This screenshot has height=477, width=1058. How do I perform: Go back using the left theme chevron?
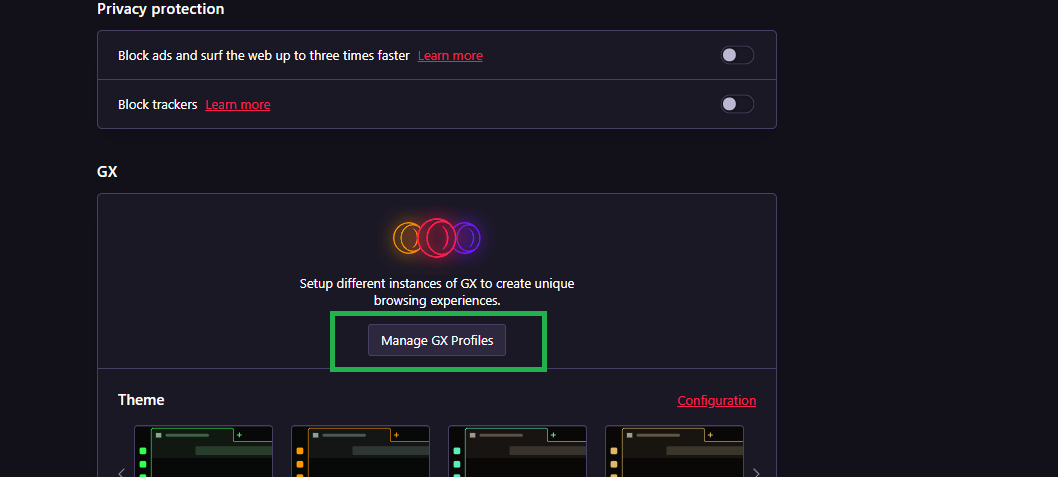(122, 472)
